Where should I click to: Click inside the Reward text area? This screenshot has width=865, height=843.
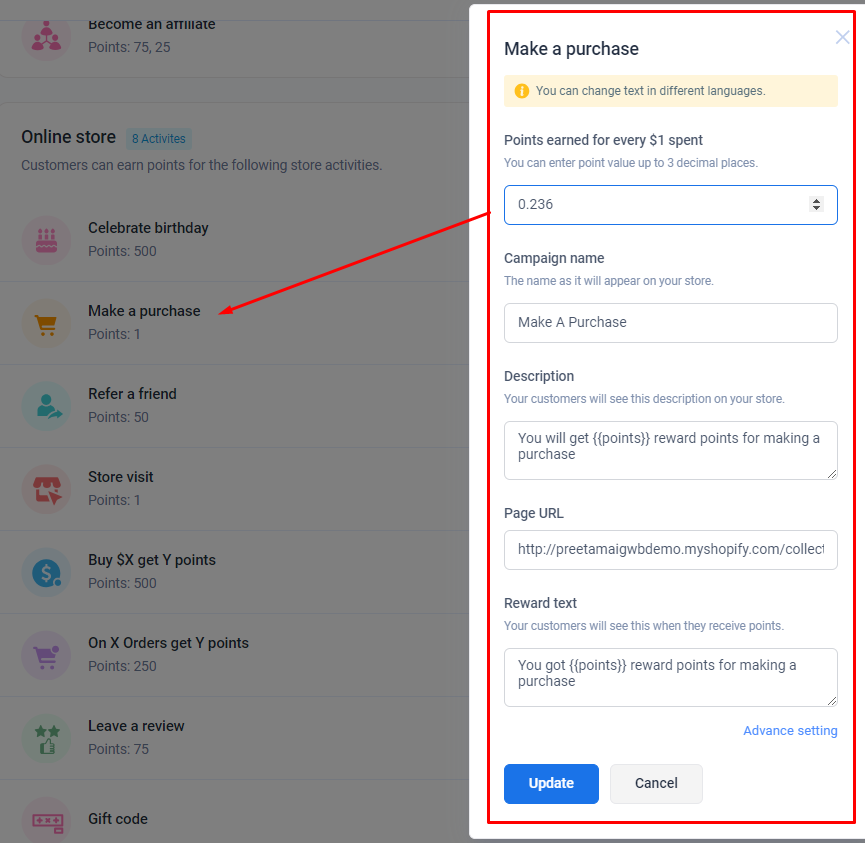click(670, 677)
